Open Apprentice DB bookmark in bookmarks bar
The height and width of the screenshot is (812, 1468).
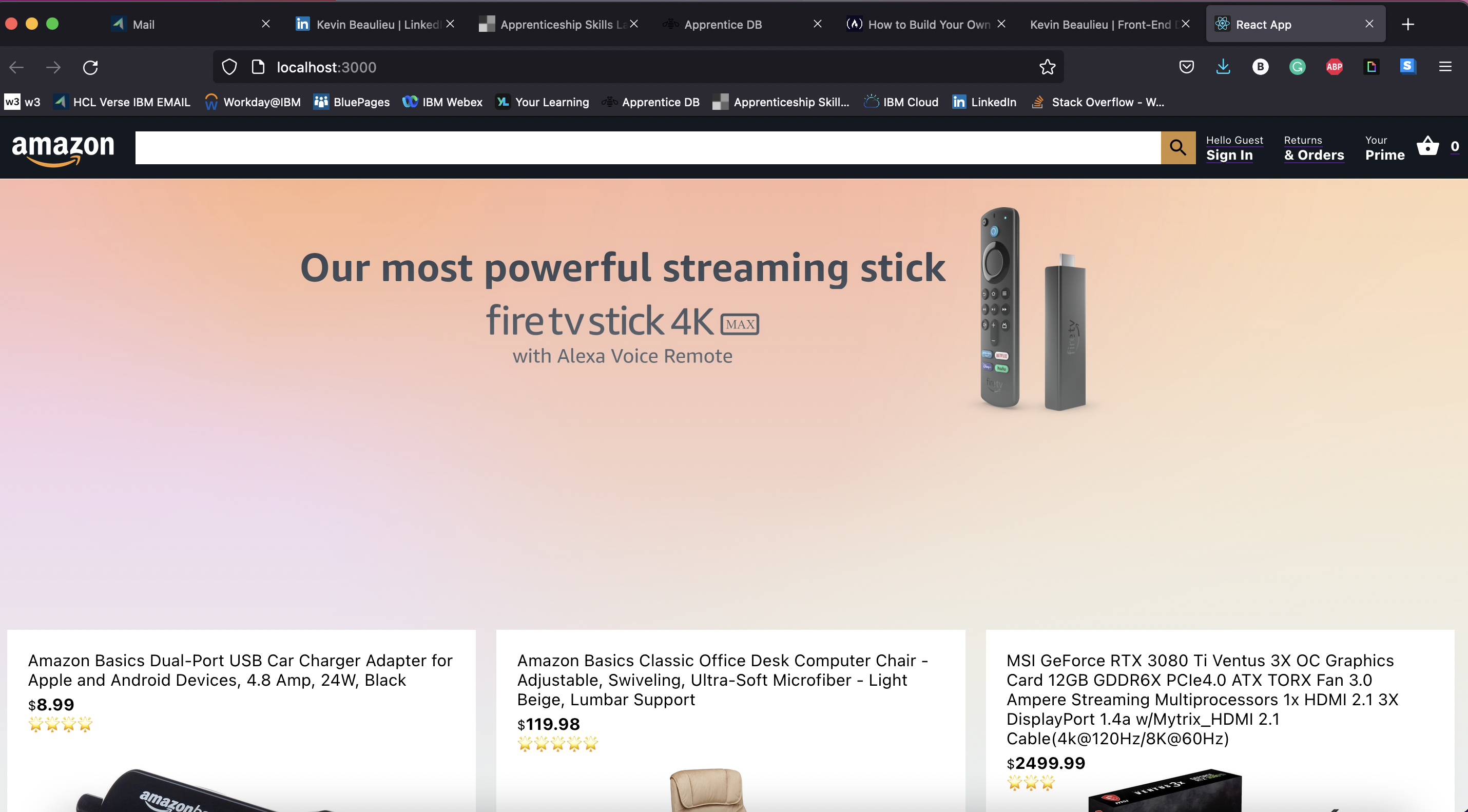(650, 102)
